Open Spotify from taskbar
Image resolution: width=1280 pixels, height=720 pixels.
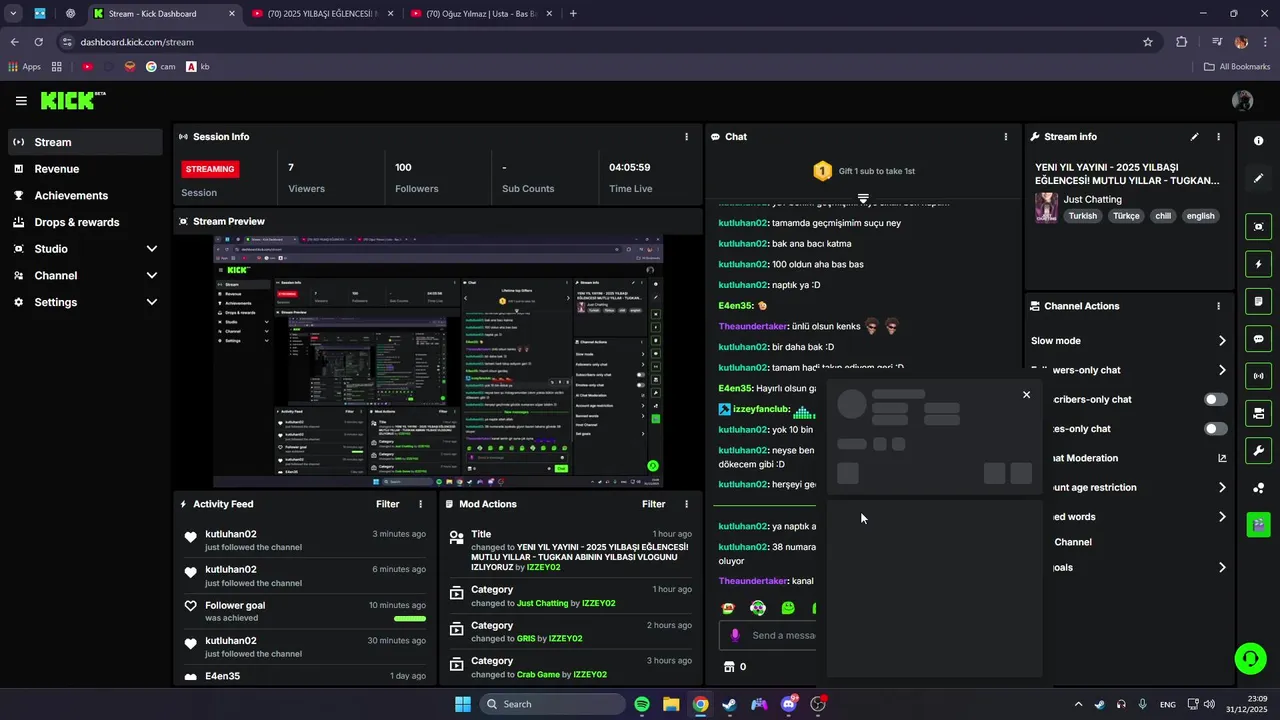642,704
